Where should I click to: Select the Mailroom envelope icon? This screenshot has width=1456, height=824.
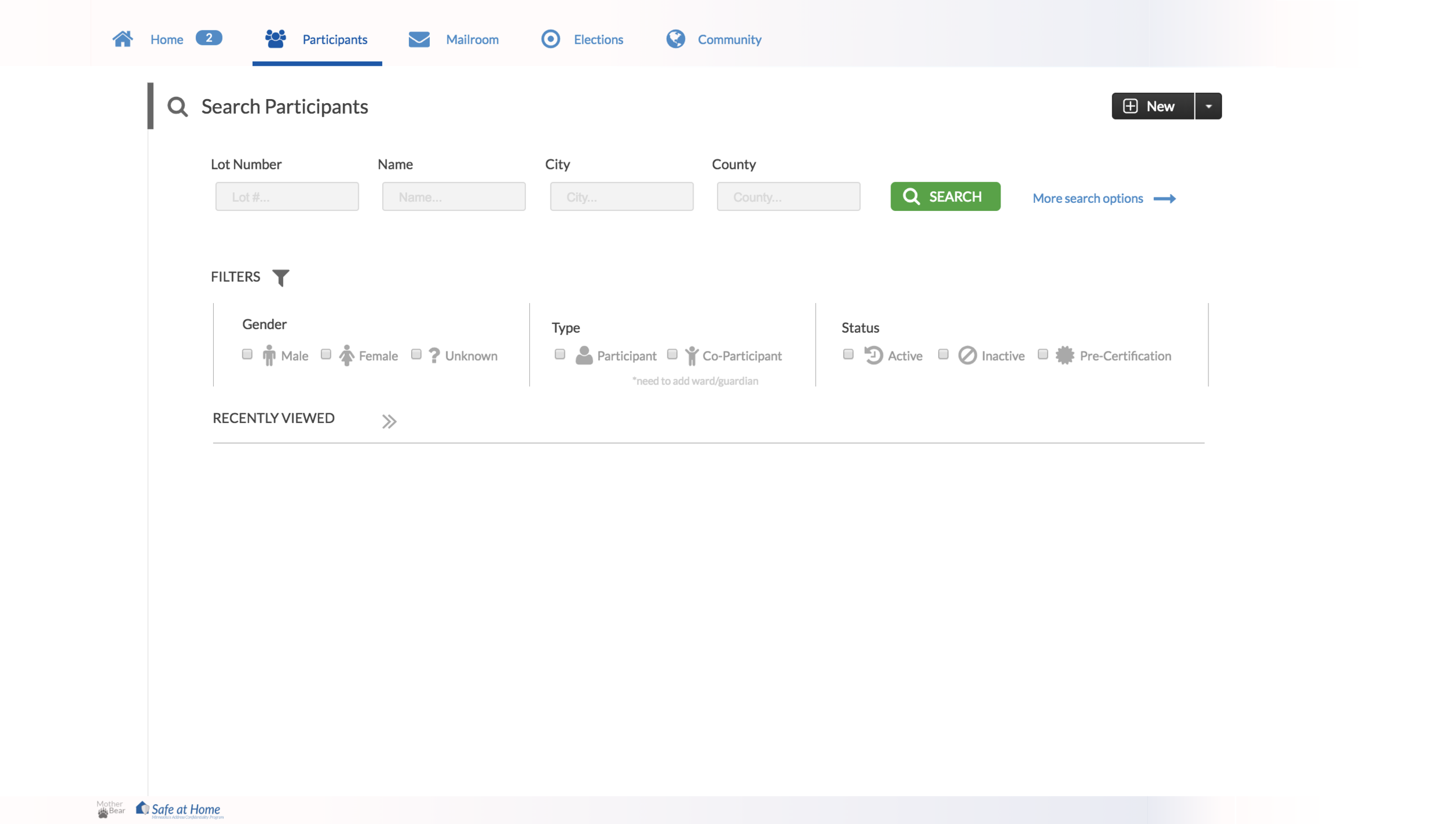coord(419,40)
